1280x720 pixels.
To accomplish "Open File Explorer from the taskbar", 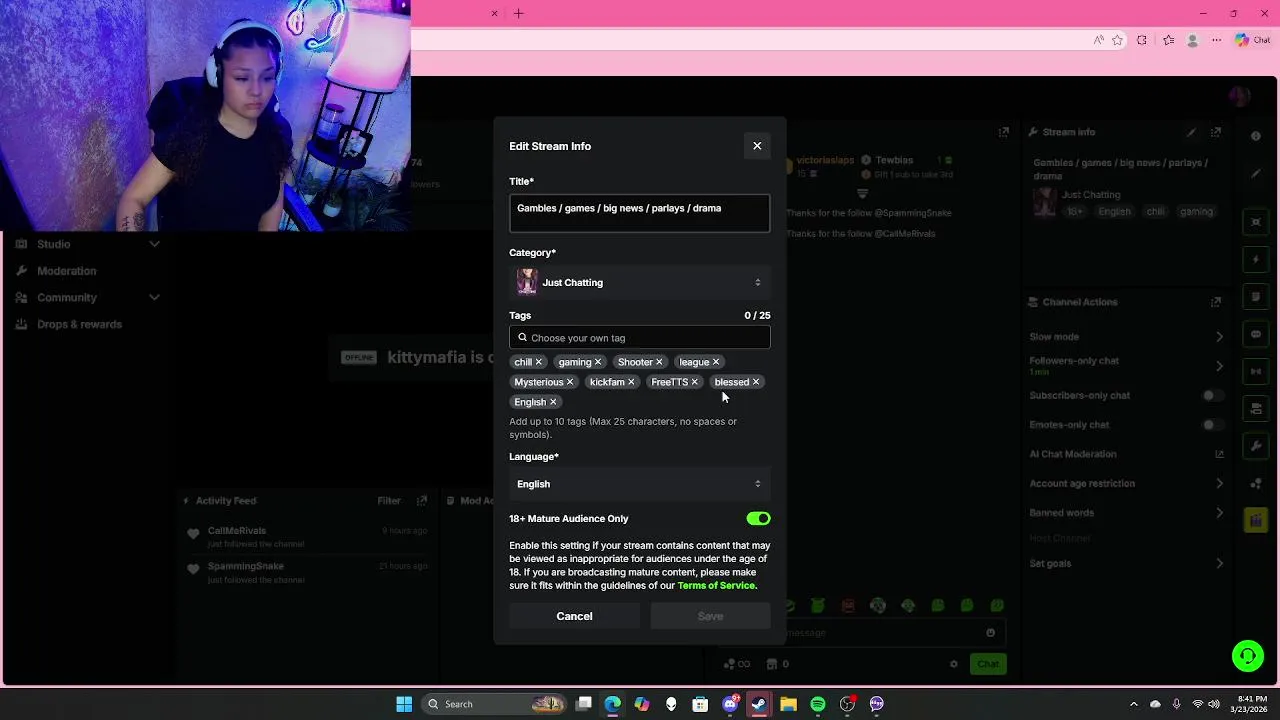I will pos(788,704).
